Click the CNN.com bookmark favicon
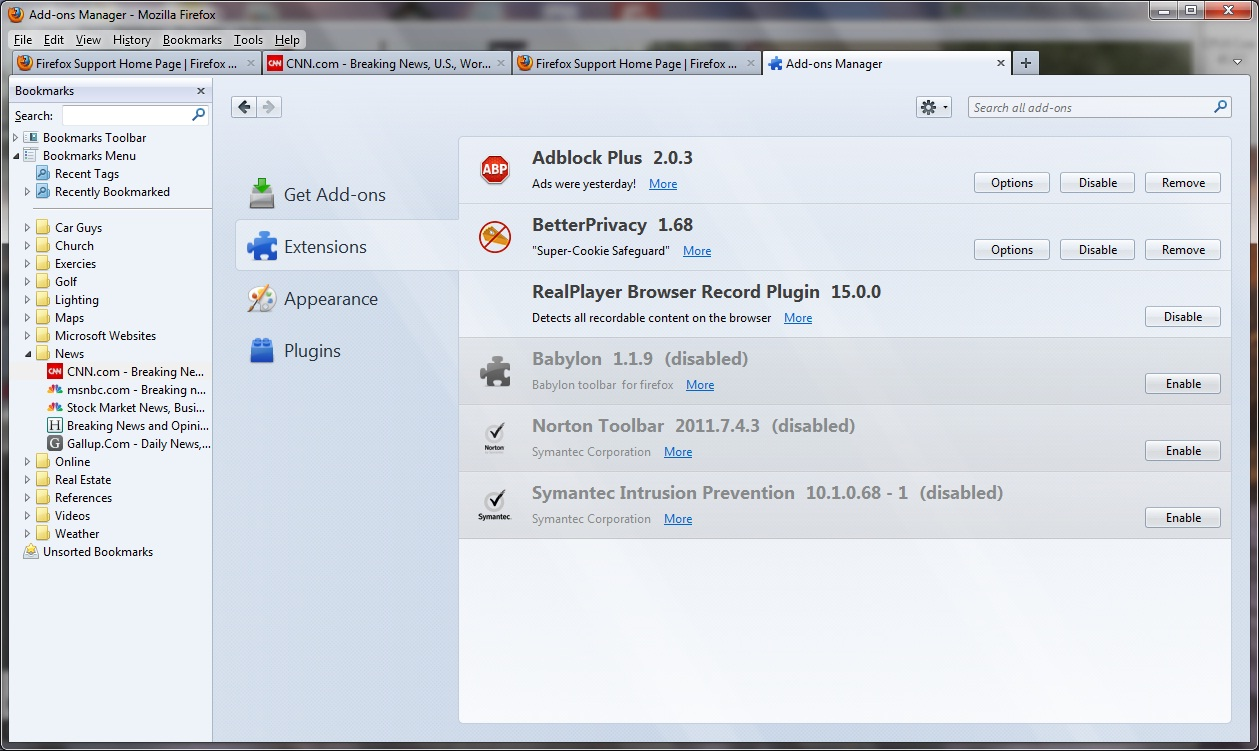 click(x=55, y=372)
